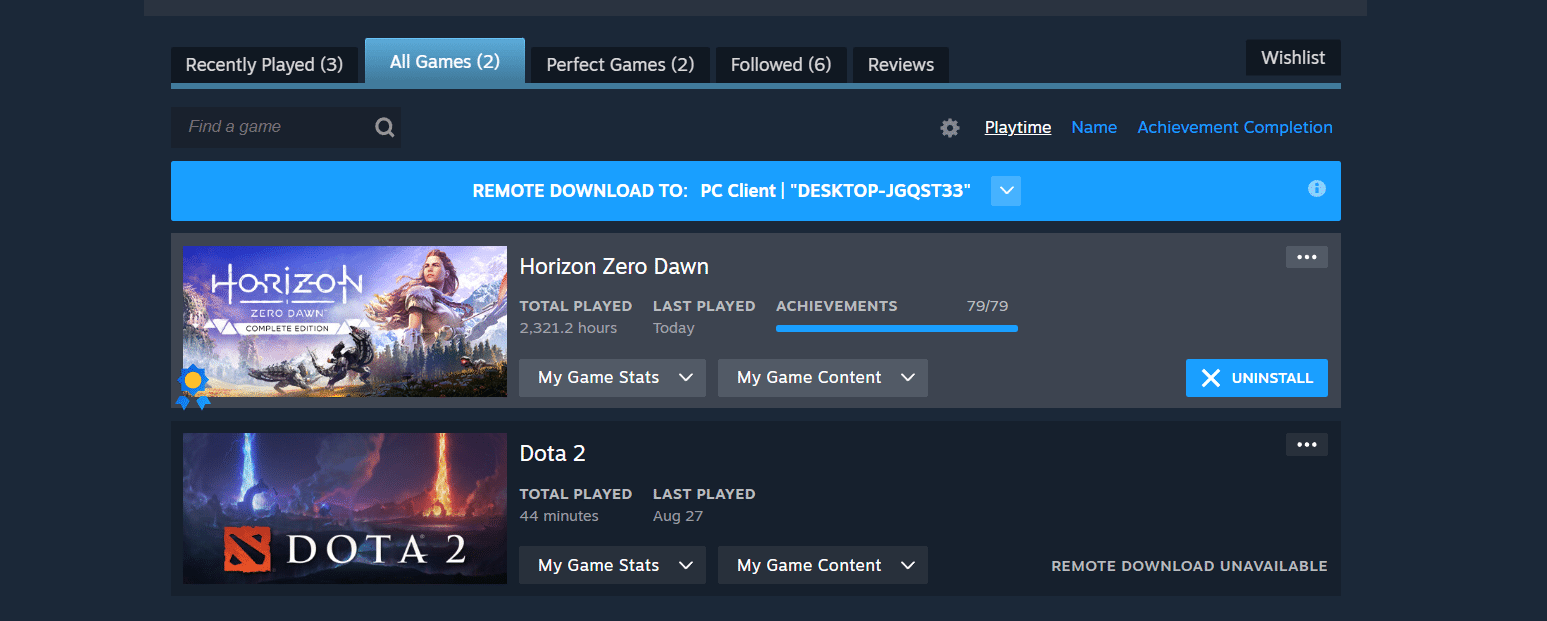Expand Horizon Zero Dawn My Game Content
This screenshot has width=1547, height=621.
tap(823, 378)
